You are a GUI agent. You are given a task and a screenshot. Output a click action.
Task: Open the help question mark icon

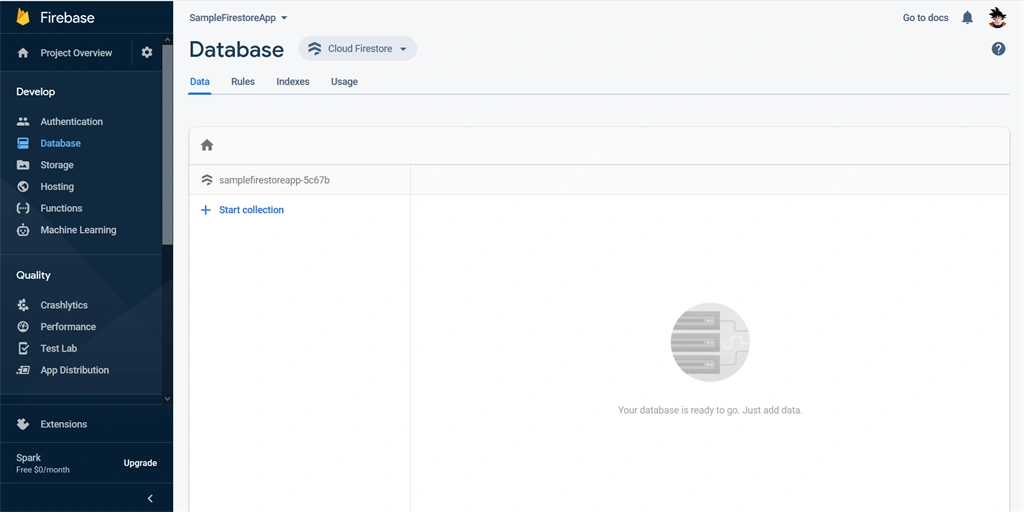[998, 48]
